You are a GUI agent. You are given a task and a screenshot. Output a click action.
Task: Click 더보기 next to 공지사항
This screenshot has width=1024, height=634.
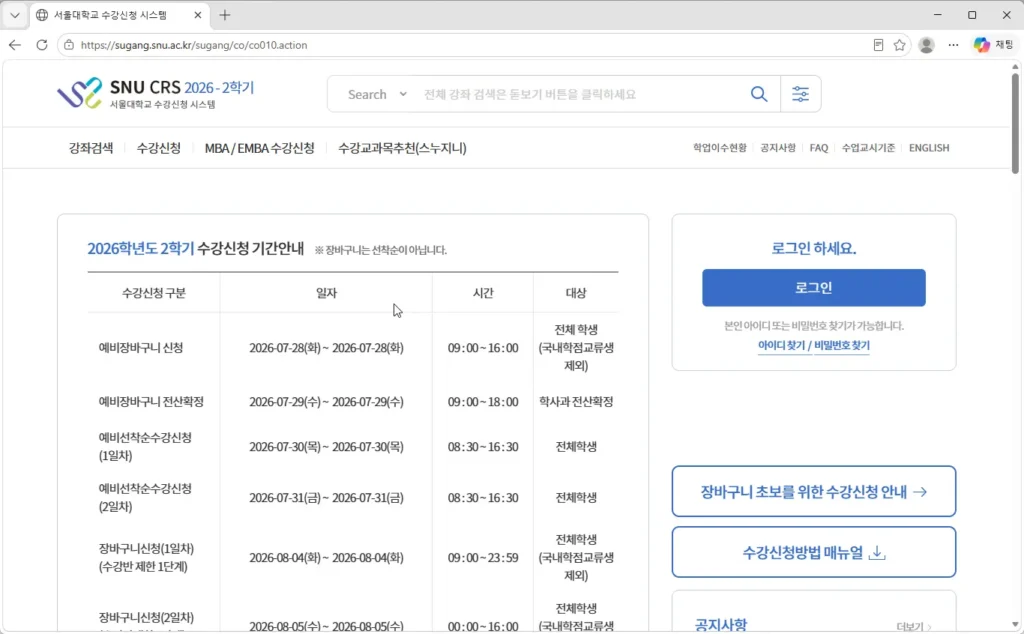tap(914, 627)
